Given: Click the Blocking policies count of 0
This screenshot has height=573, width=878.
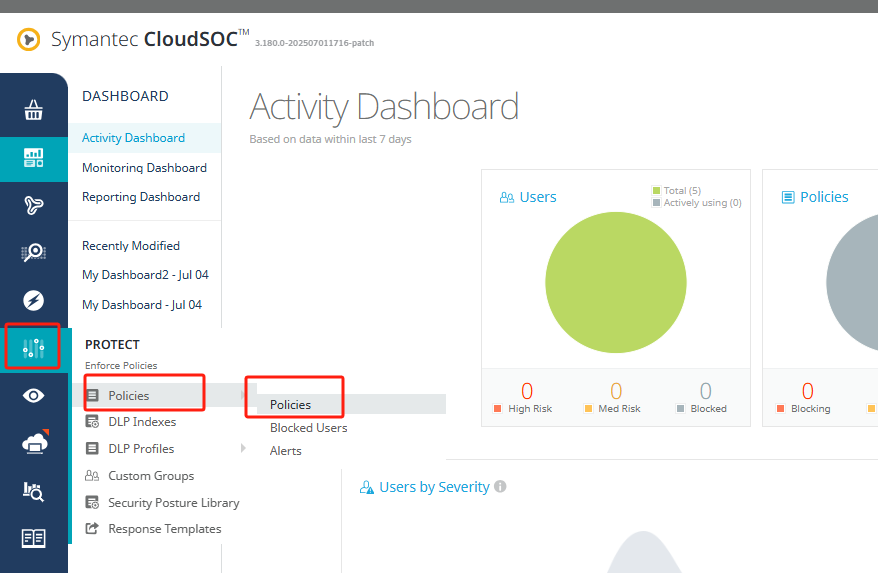Looking at the screenshot, I should (x=807, y=391).
